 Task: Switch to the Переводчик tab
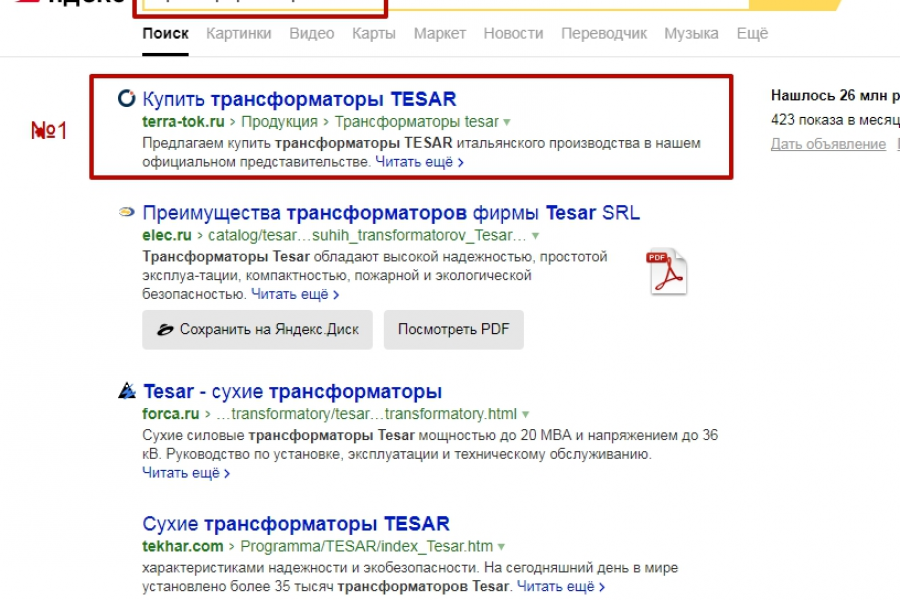[x=604, y=33]
